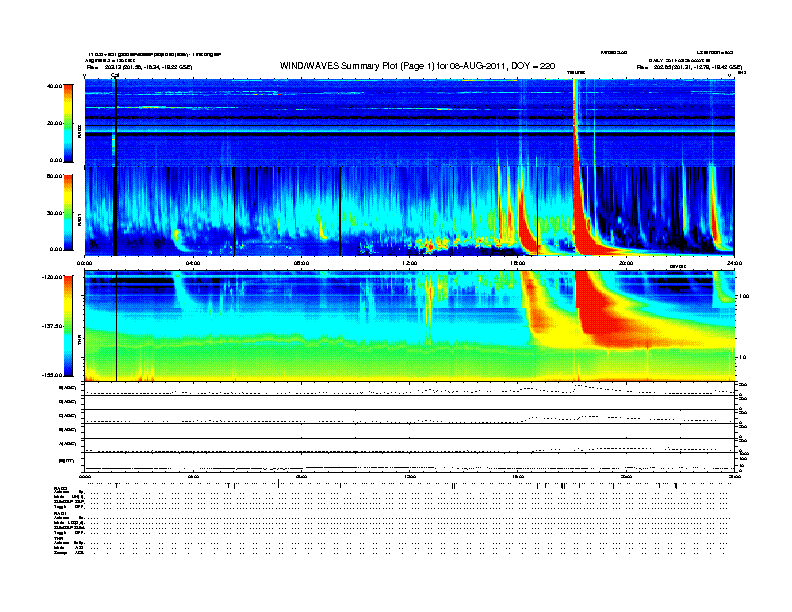Click the -137.50 color scale label
Viewport: 792px width, 612px height.
[x=53, y=326]
